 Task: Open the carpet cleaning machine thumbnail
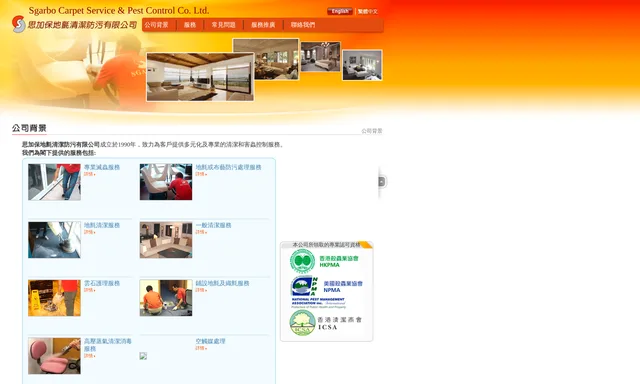point(54,240)
